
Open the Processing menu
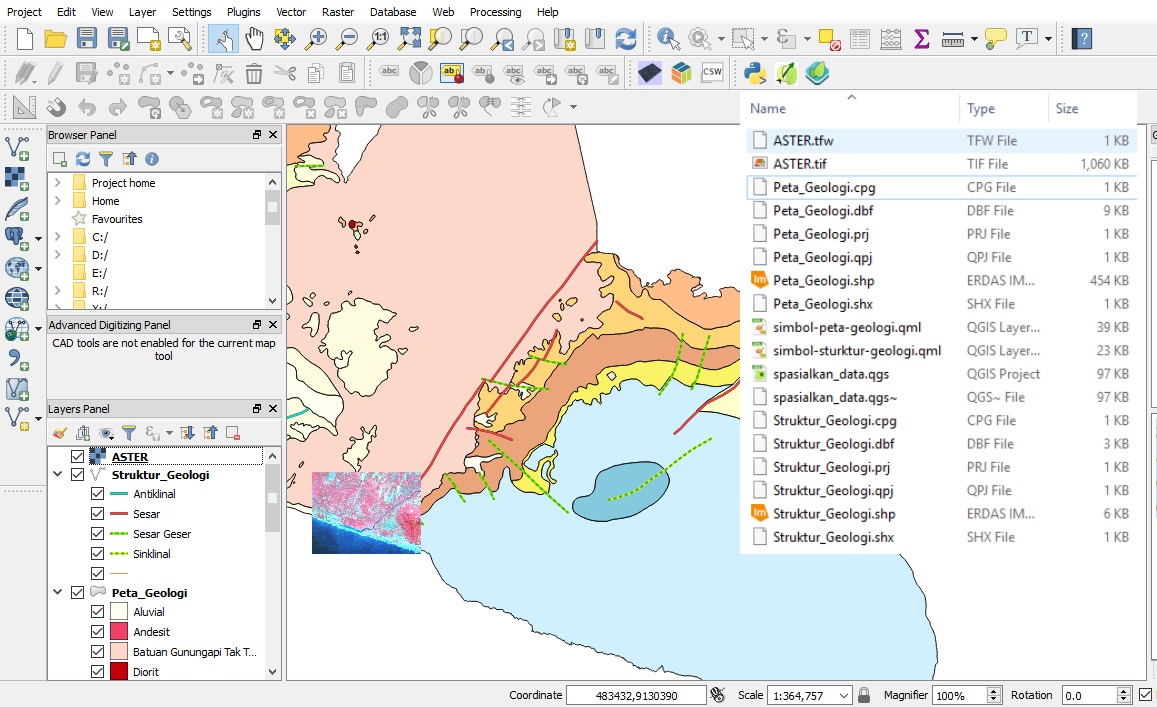click(x=496, y=12)
